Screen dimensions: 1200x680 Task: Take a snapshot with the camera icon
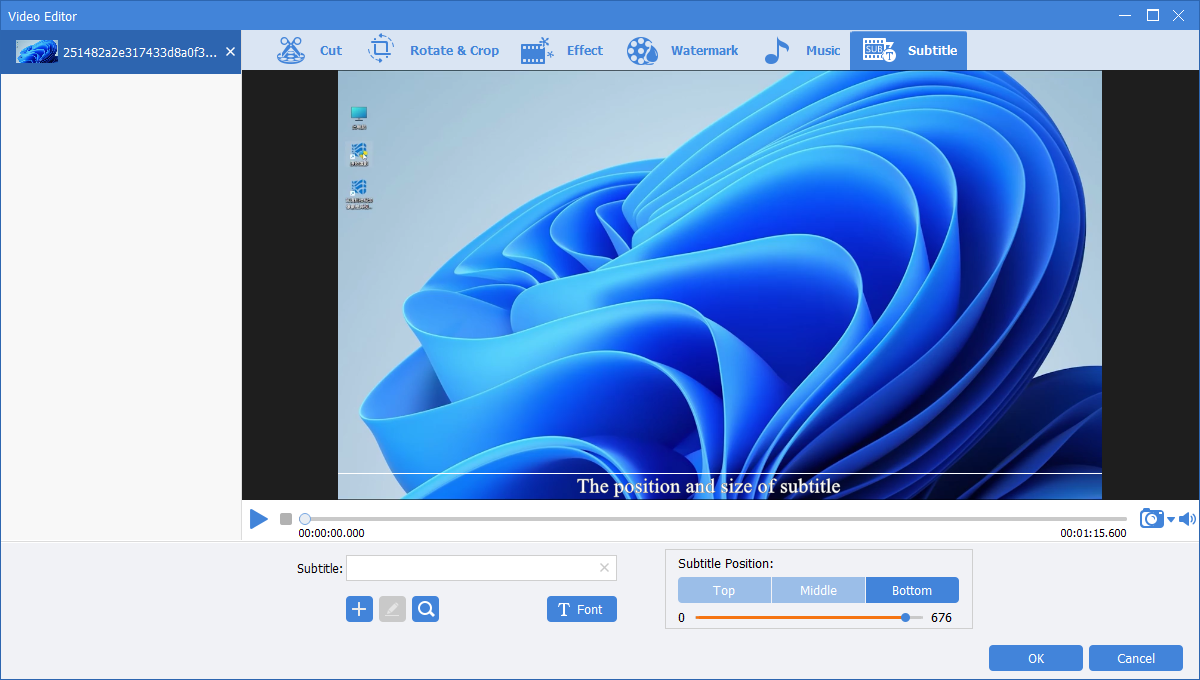click(1152, 518)
